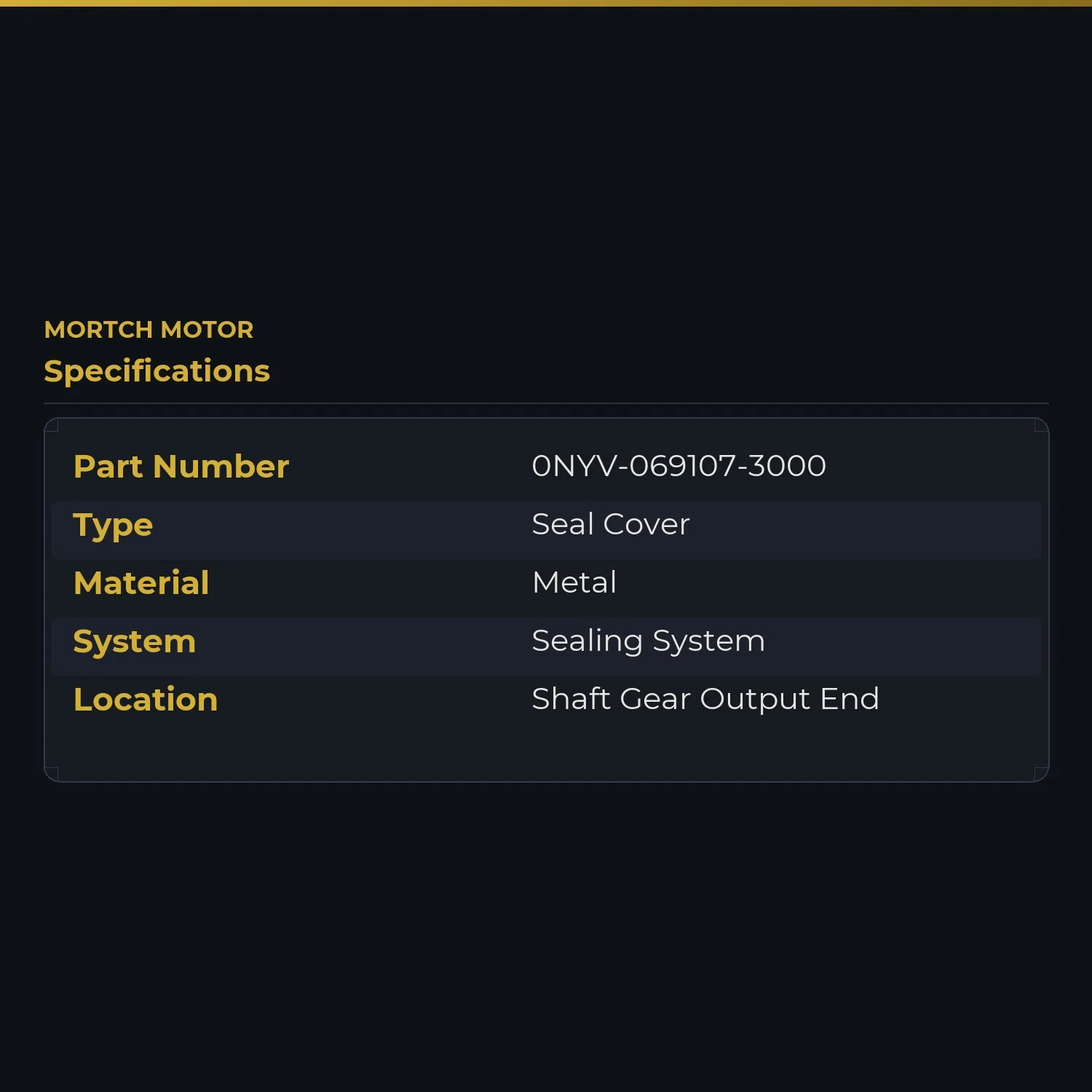Screen dimensions: 1092x1092
Task: Click the top-right corner bracket of the table card
Action: [1042, 425]
